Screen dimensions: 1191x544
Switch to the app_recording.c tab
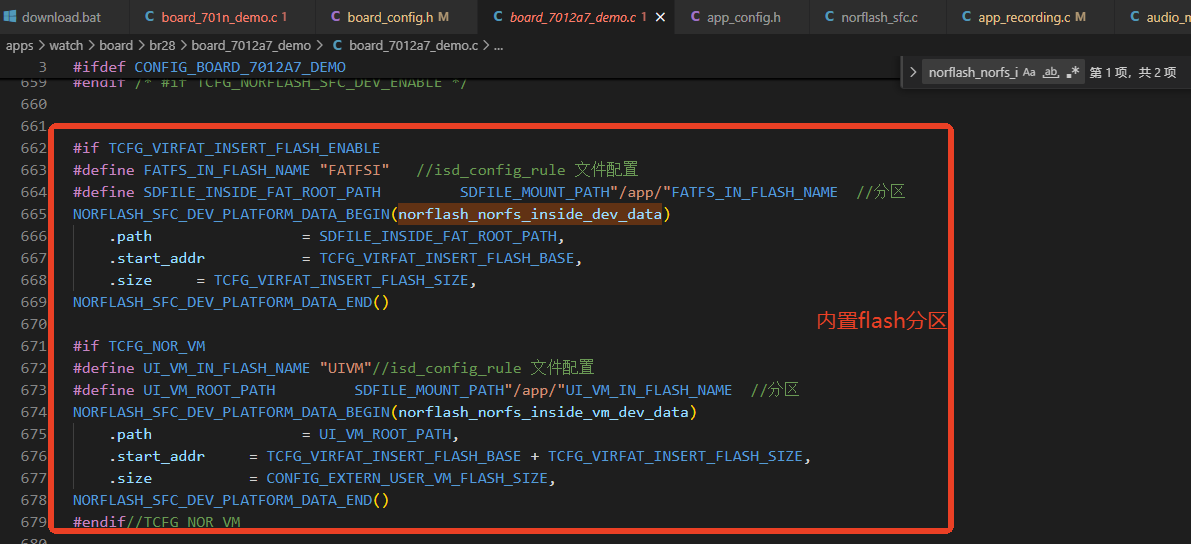coord(1029,17)
